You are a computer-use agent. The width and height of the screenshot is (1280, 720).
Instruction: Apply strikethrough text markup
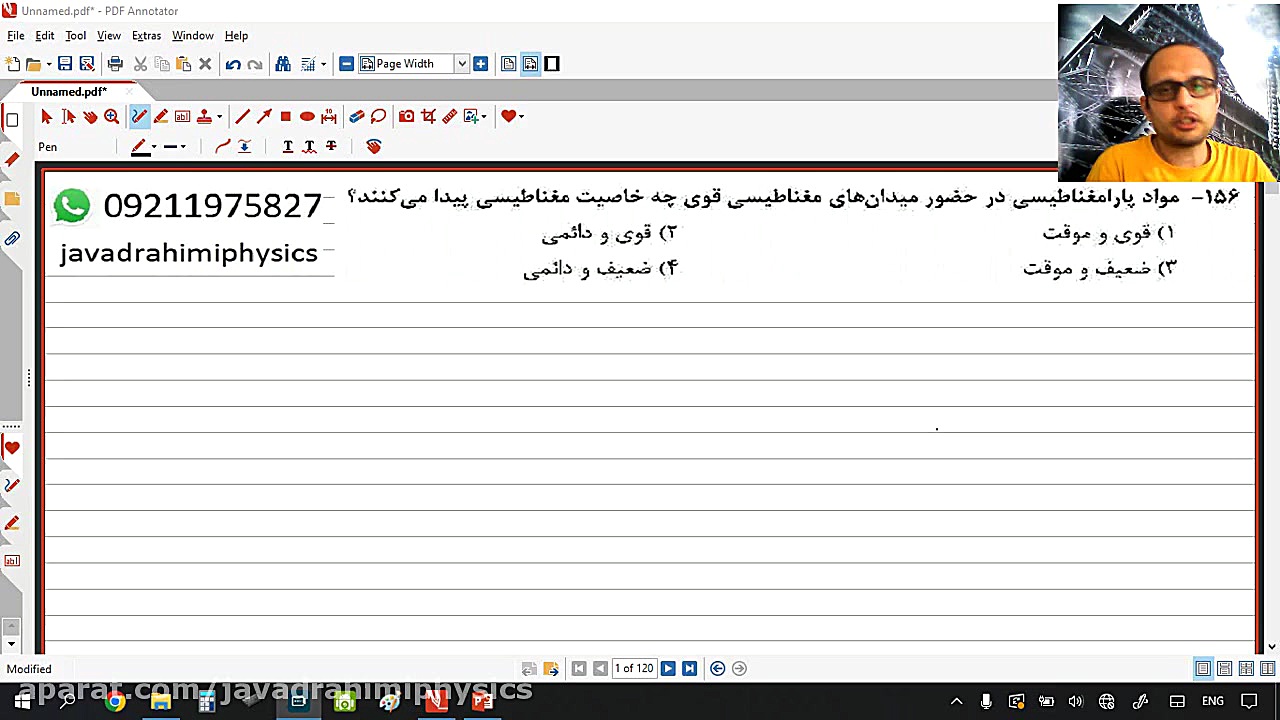(x=331, y=147)
